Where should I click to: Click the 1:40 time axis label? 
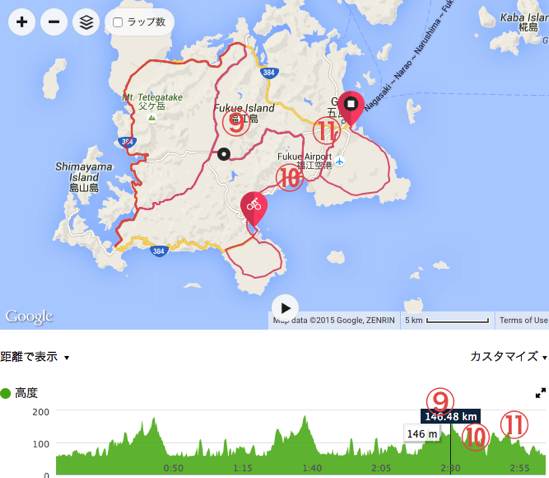312,468
